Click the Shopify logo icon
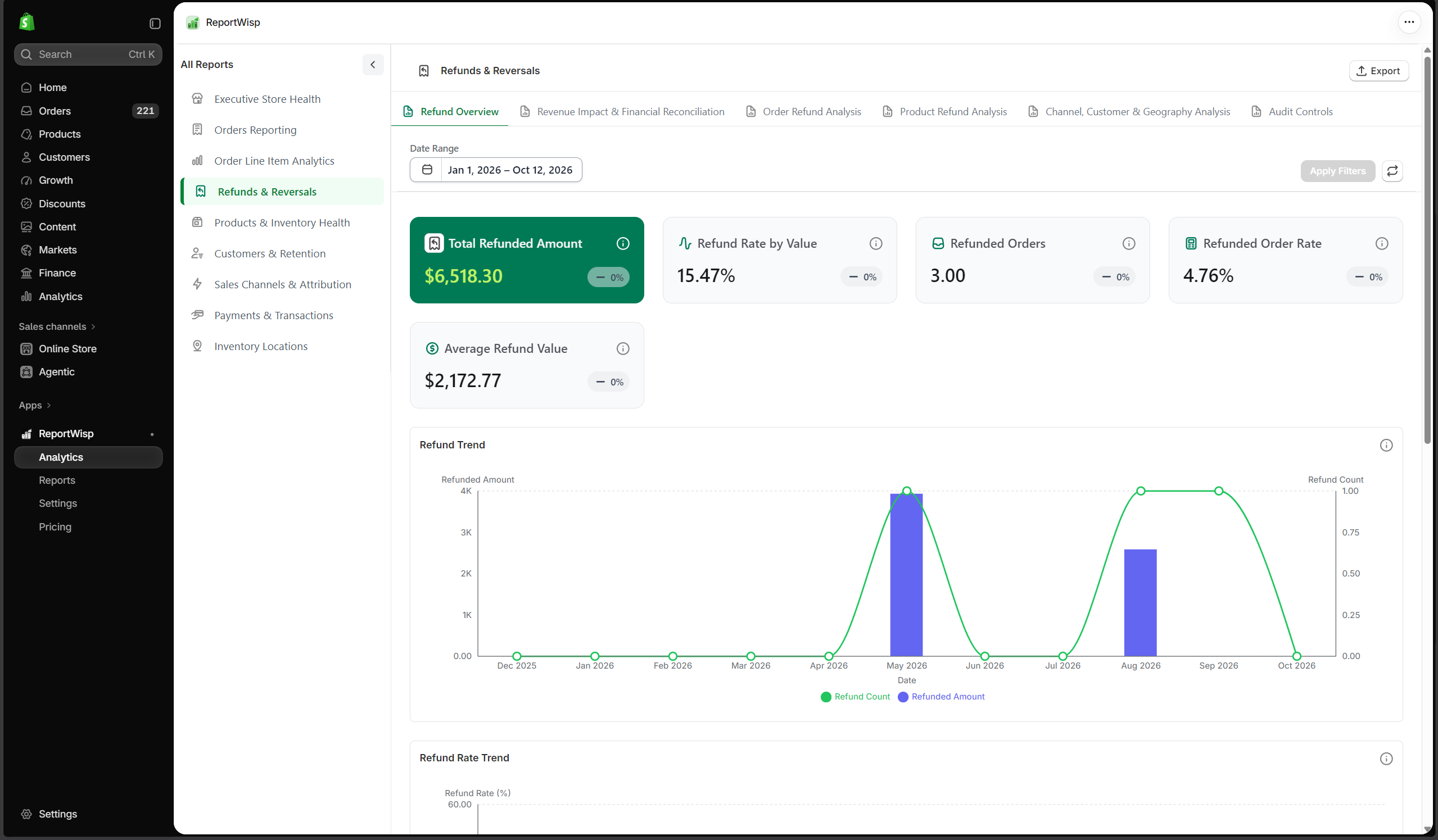 tap(26, 22)
